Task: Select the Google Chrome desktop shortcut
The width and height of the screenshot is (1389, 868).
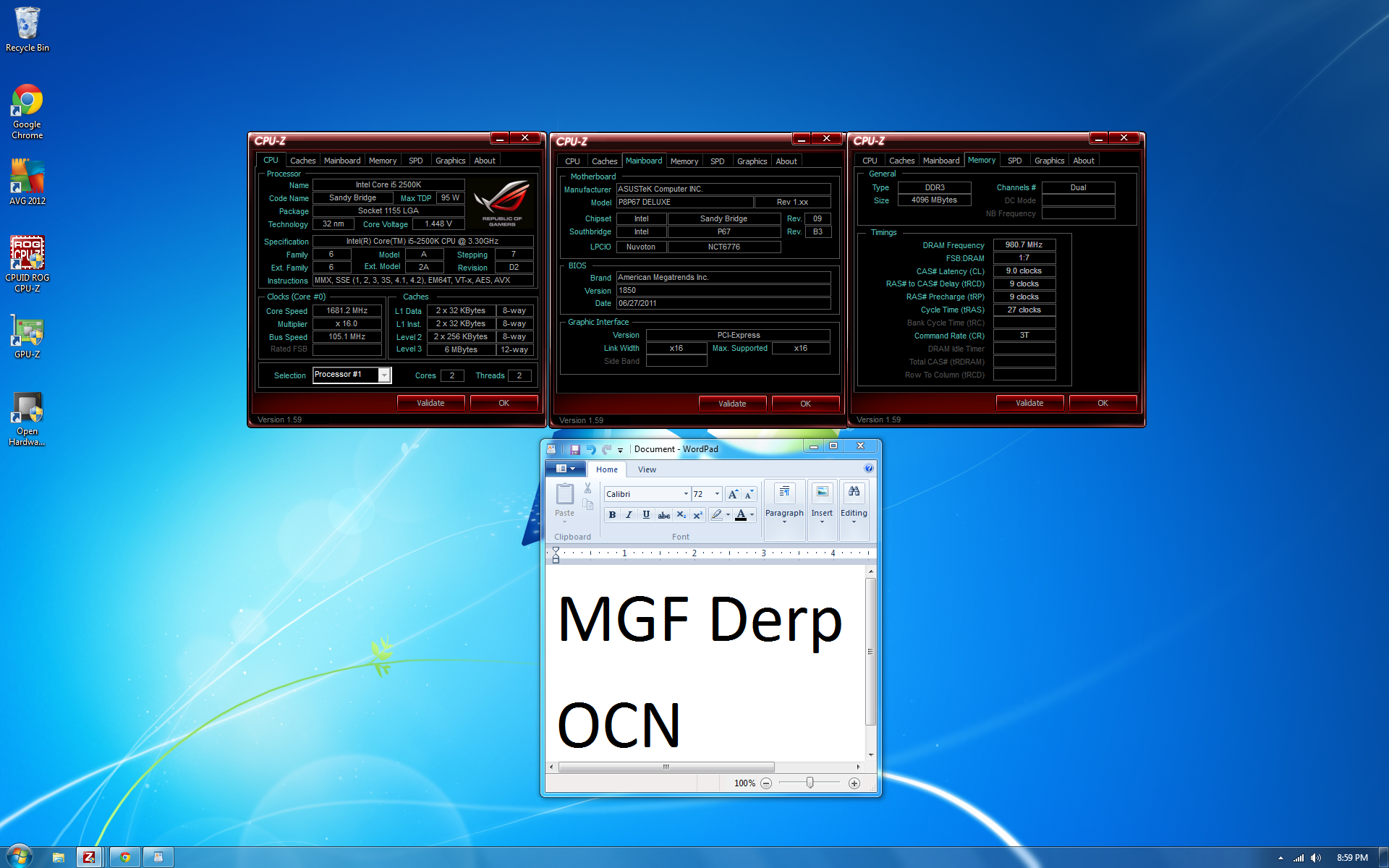Action: point(27,112)
